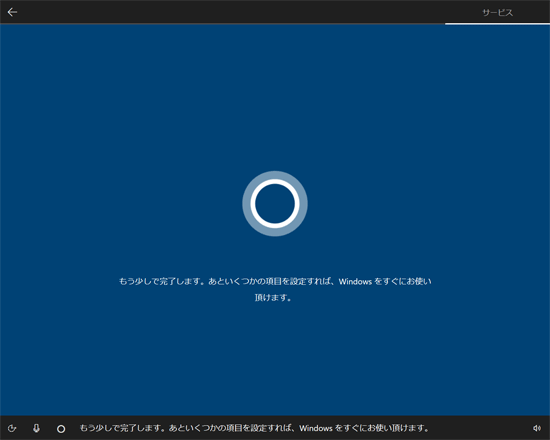Click the volume speaker icon
This screenshot has width=550, height=440.
pyautogui.click(x=537, y=428)
